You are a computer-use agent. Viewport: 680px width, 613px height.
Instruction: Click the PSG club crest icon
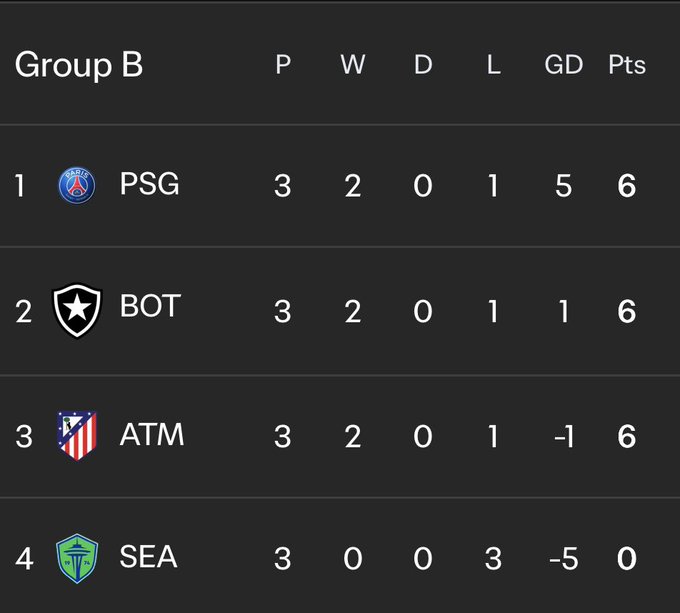(77, 185)
